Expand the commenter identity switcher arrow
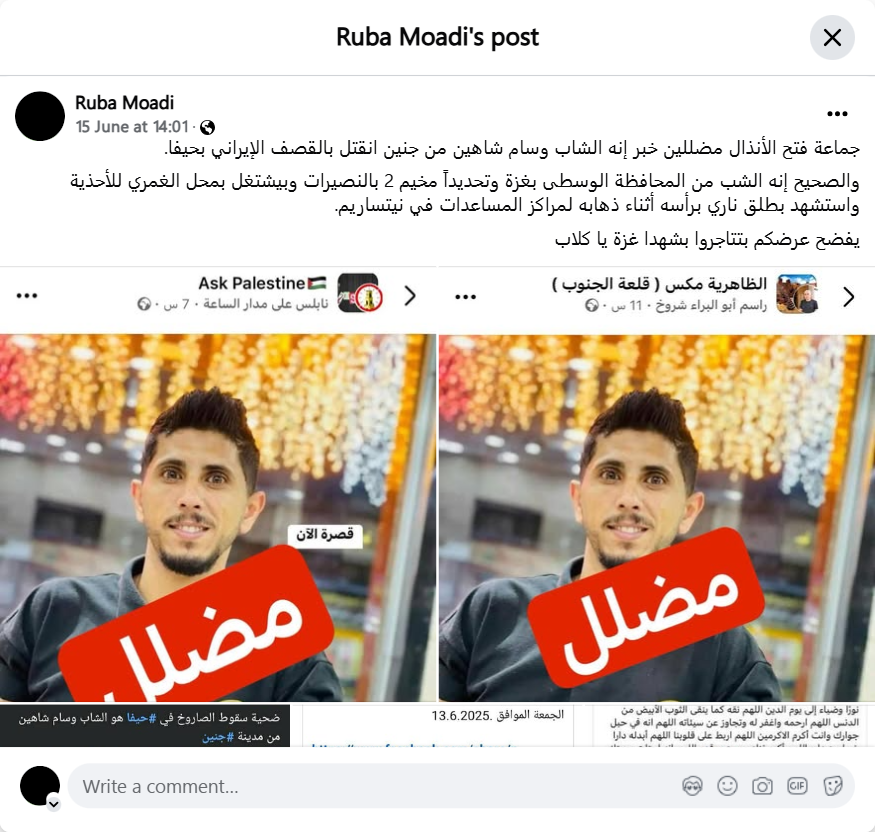This screenshot has width=875, height=832. click(54, 804)
